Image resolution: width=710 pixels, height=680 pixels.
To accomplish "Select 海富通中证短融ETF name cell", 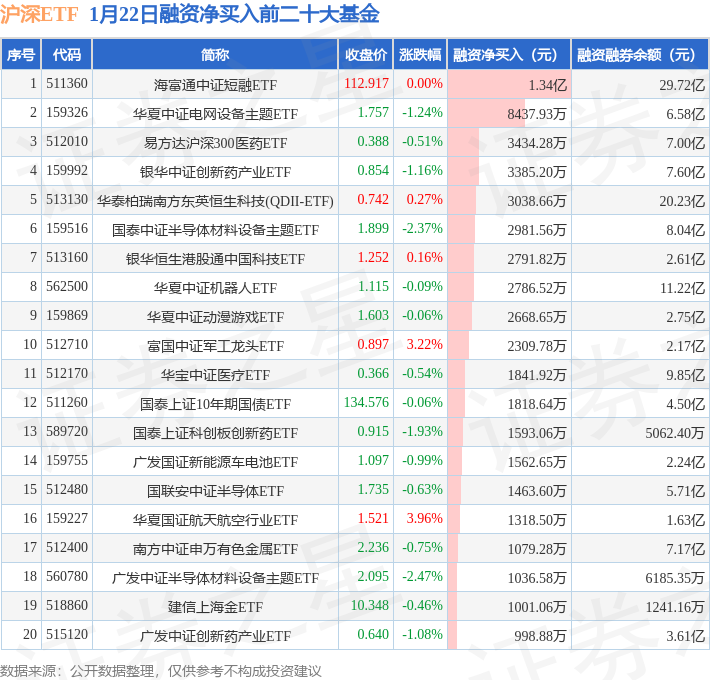I will [215, 85].
